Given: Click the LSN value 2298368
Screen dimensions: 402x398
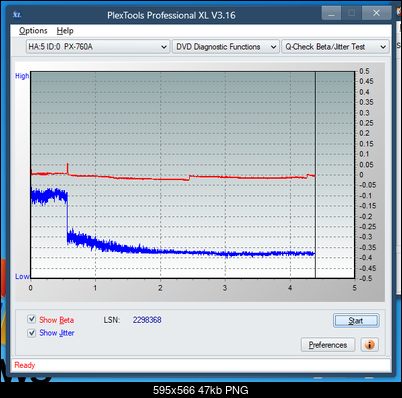Looking at the screenshot, I should [147, 320].
